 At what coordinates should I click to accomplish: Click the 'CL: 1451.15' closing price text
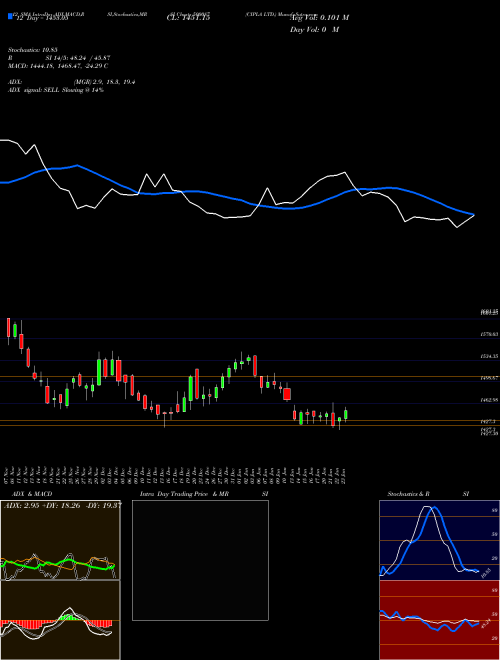tap(188, 17)
